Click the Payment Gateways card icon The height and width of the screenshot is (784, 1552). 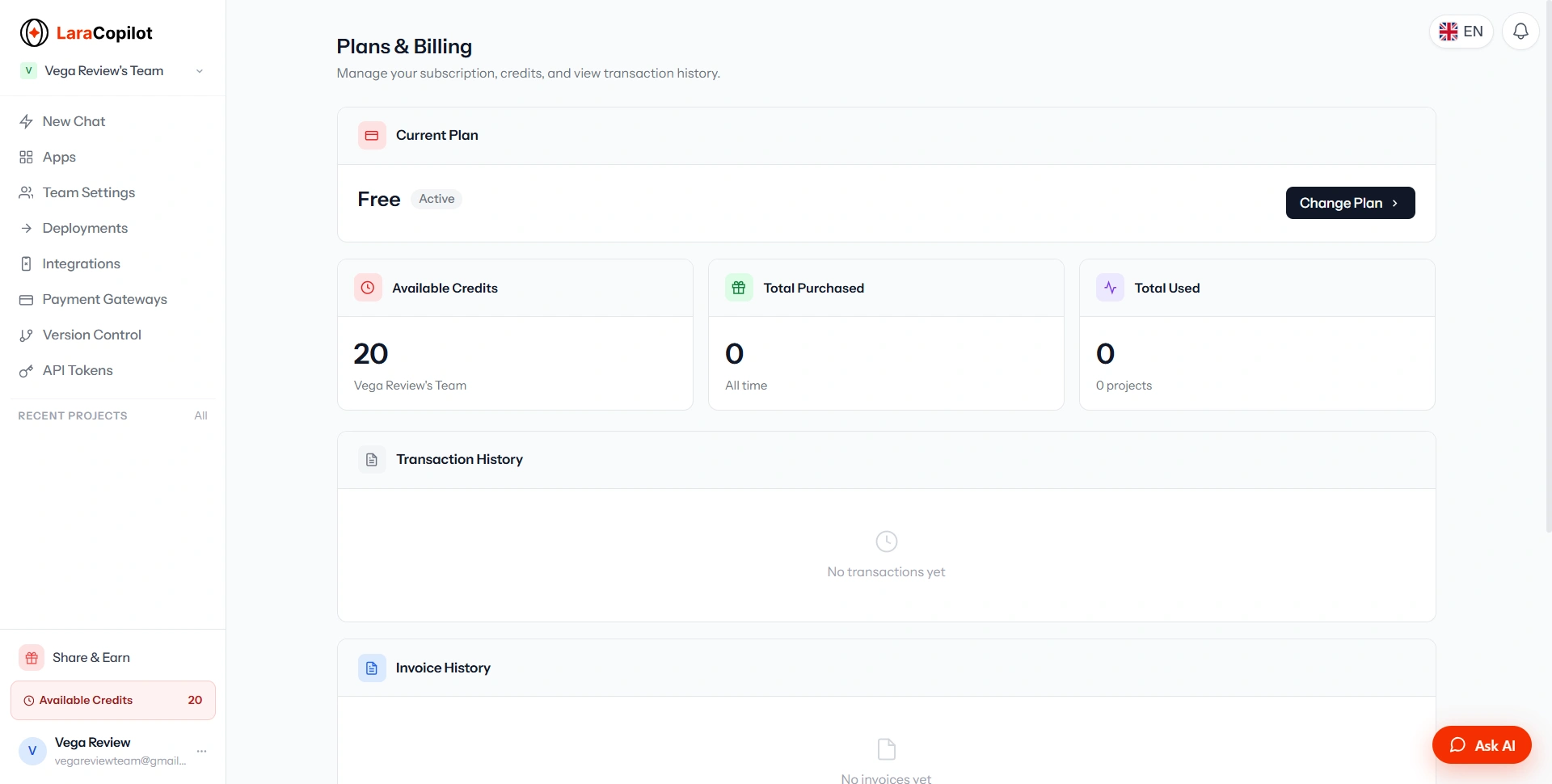point(26,299)
